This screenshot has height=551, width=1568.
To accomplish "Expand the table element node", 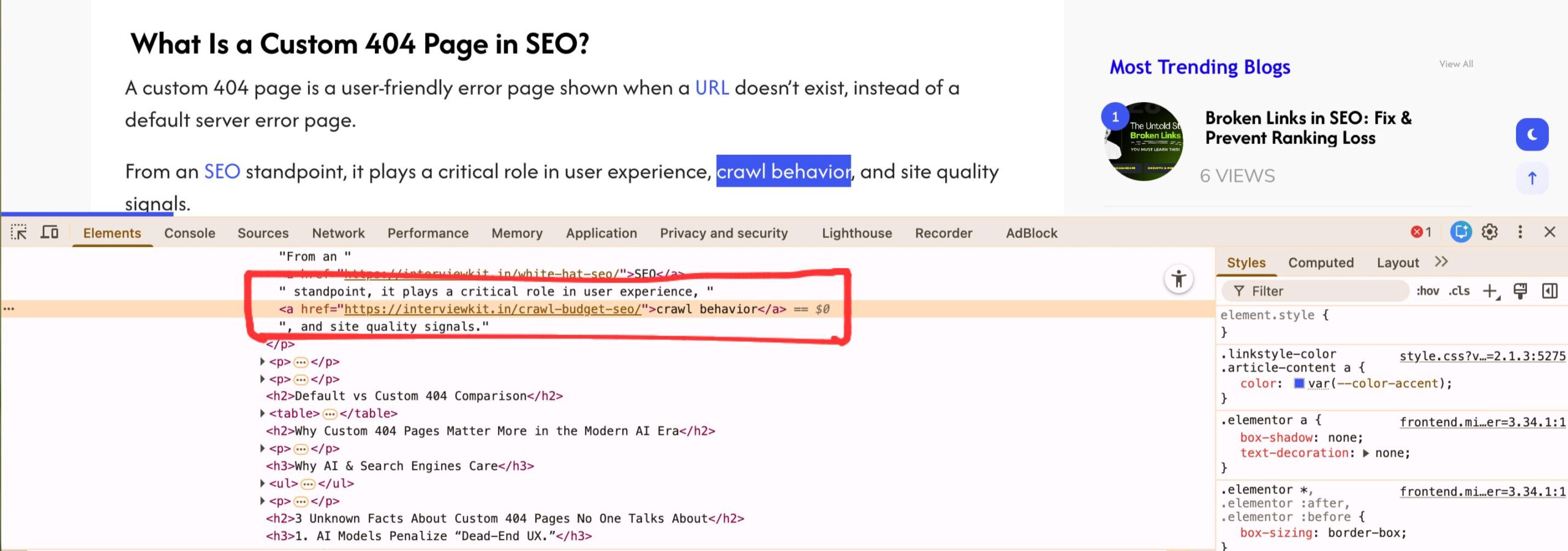I will (263, 414).
